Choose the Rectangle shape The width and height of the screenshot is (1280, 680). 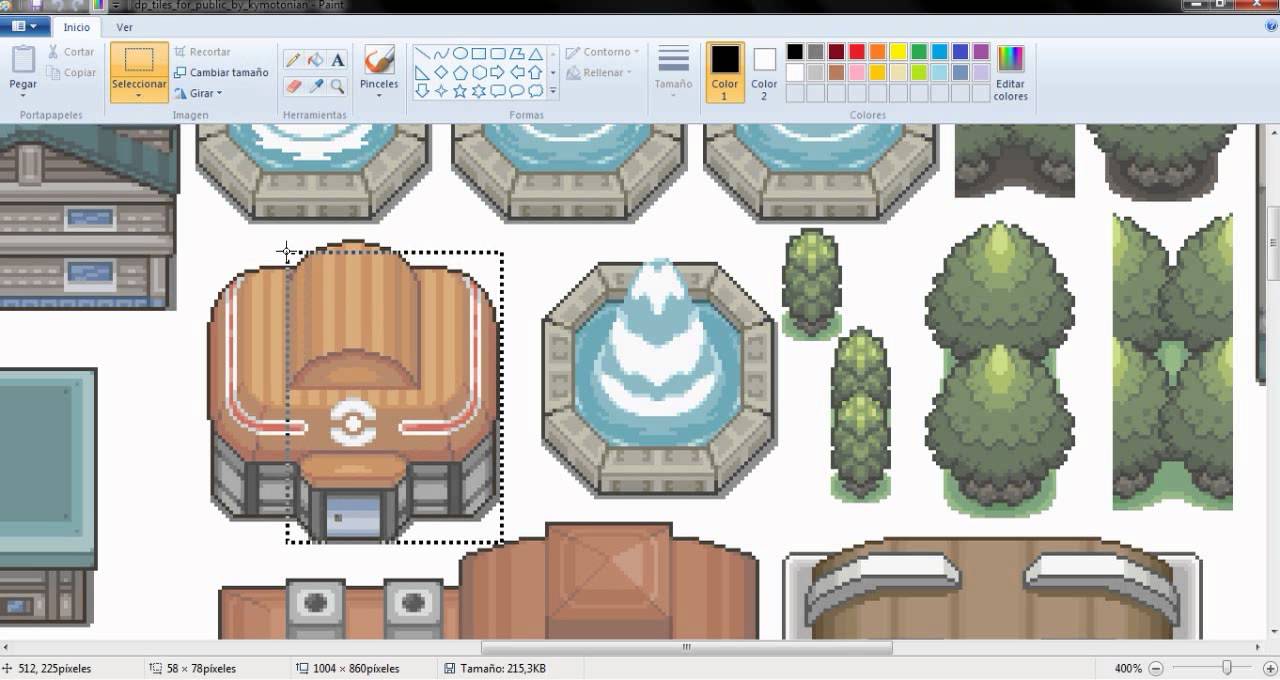[479, 54]
